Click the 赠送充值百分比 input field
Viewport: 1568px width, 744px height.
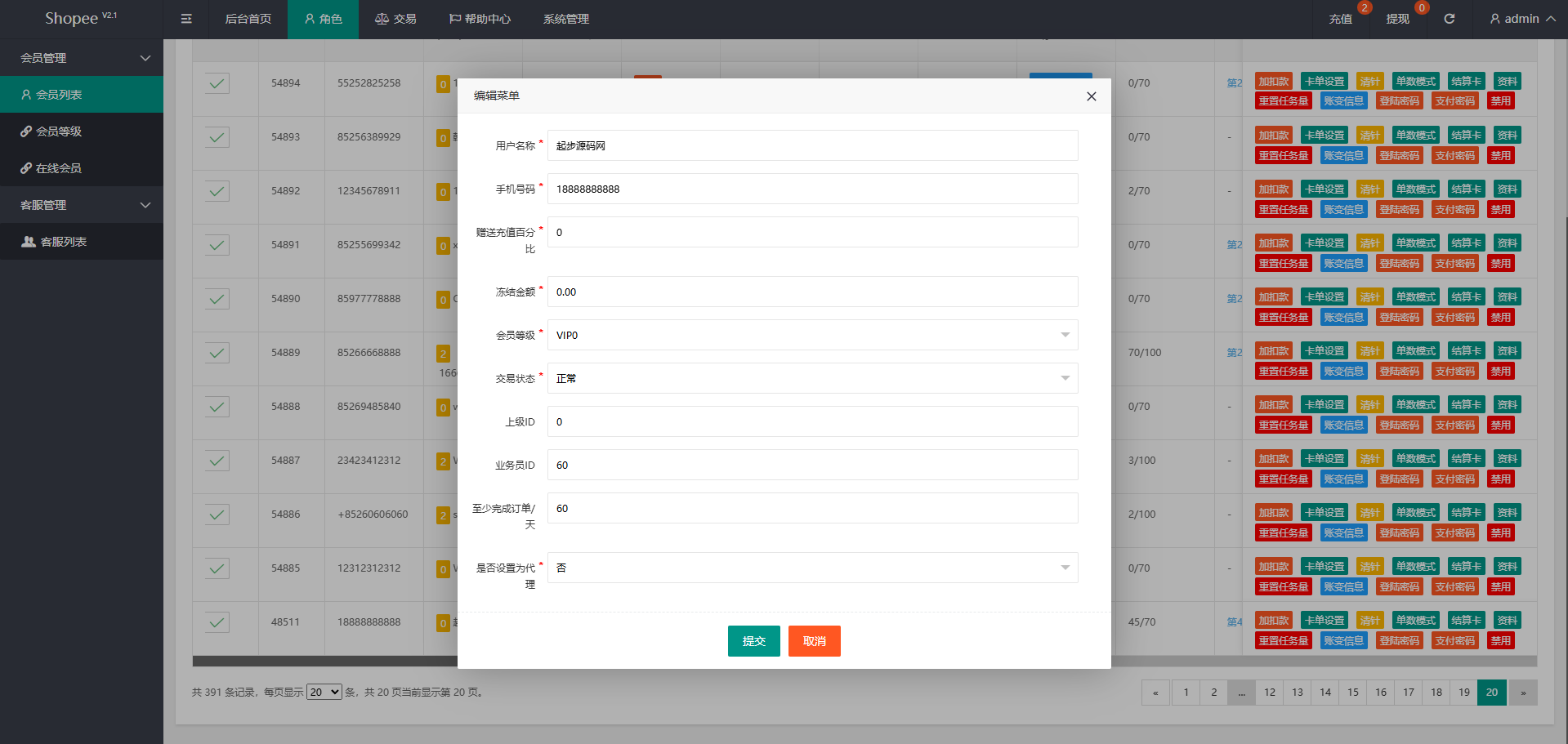pos(812,232)
